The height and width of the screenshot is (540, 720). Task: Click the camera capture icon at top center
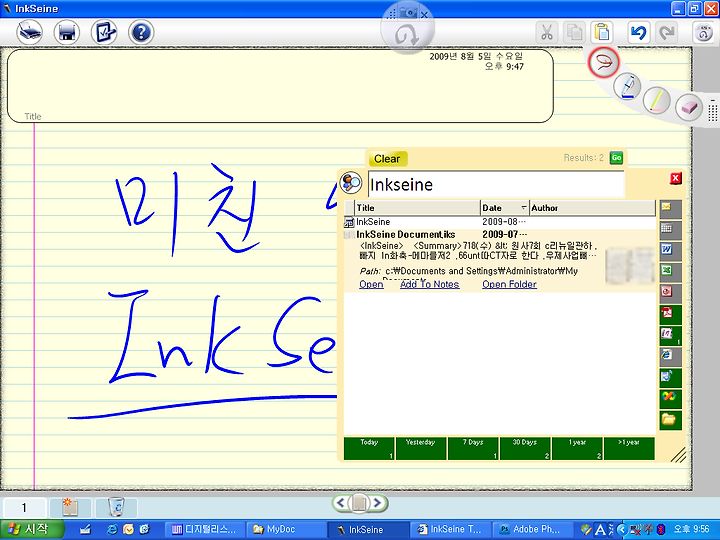[408, 13]
